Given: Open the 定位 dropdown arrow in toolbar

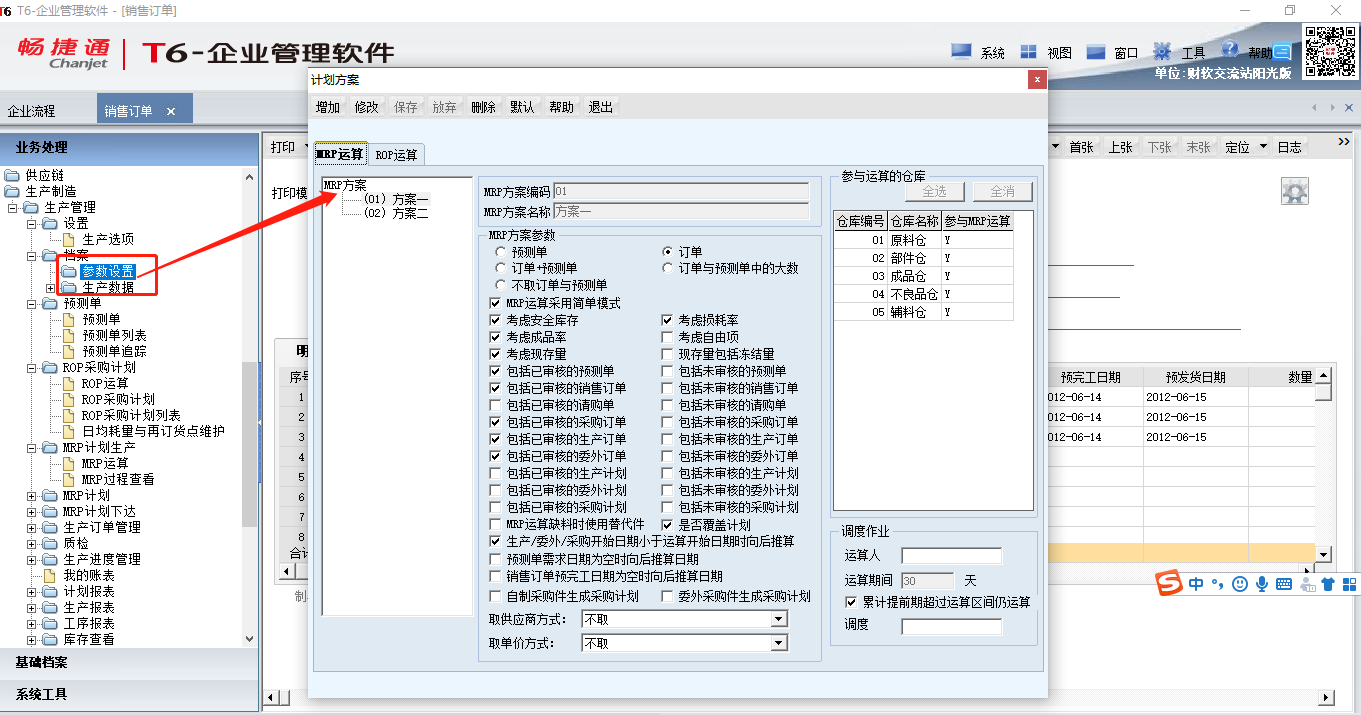Looking at the screenshot, I should (x=1264, y=147).
